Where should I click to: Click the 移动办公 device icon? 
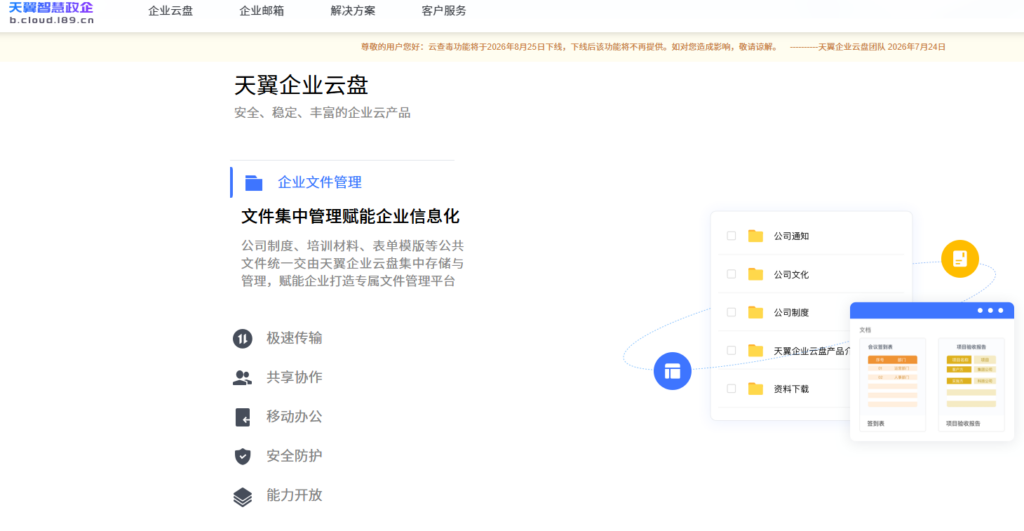[242, 417]
